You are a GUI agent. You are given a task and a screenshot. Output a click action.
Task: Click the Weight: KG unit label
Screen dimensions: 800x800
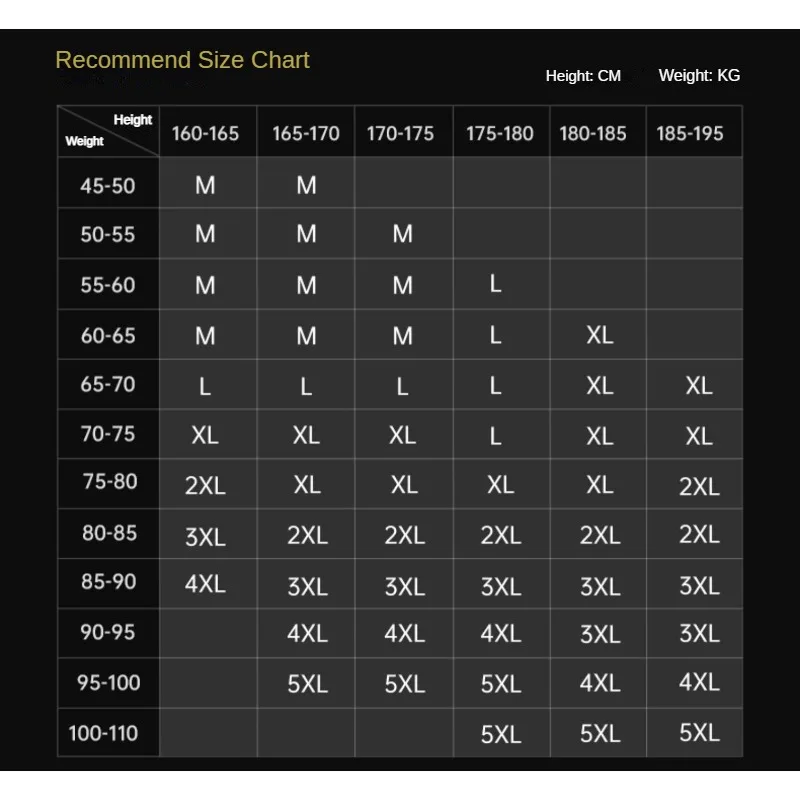coord(699,76)
